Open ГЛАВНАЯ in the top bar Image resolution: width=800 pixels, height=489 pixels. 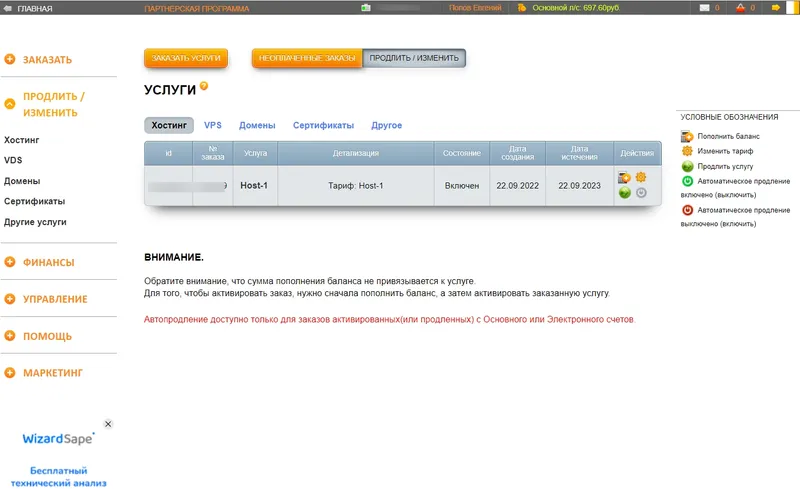[35, 8]
